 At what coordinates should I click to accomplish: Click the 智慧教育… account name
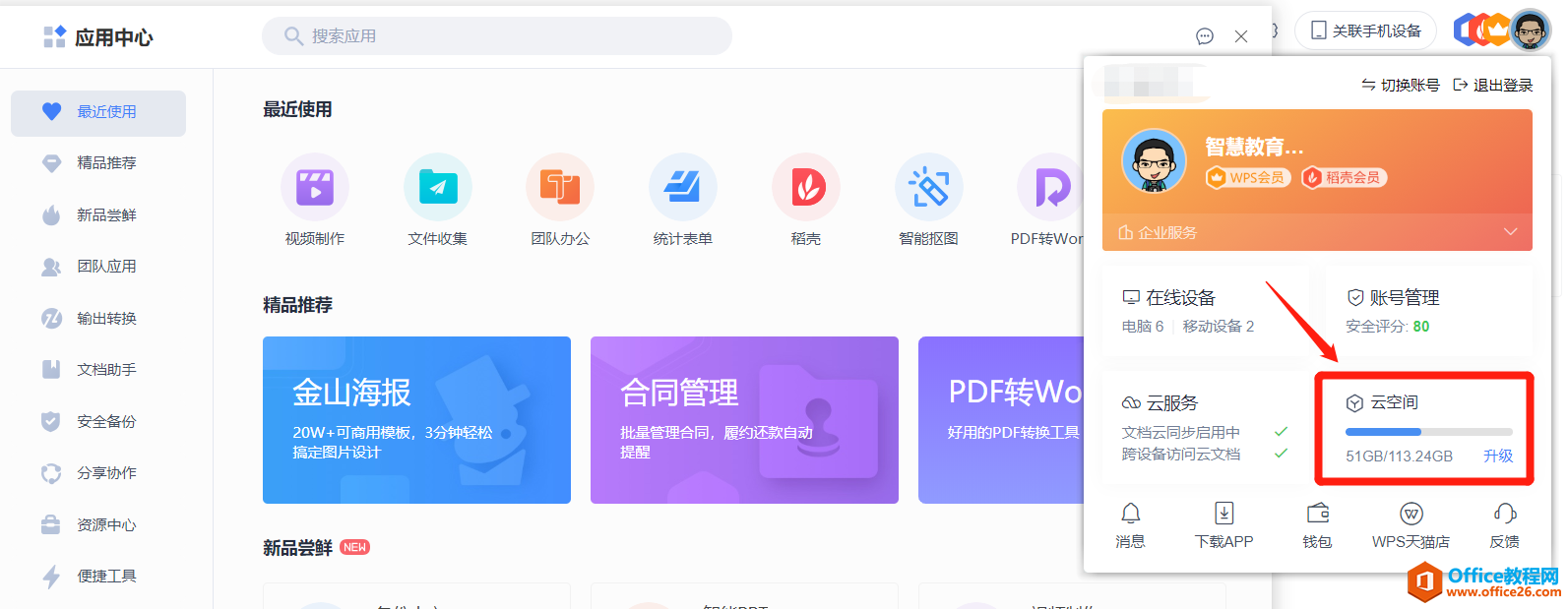coord(1255,148)
